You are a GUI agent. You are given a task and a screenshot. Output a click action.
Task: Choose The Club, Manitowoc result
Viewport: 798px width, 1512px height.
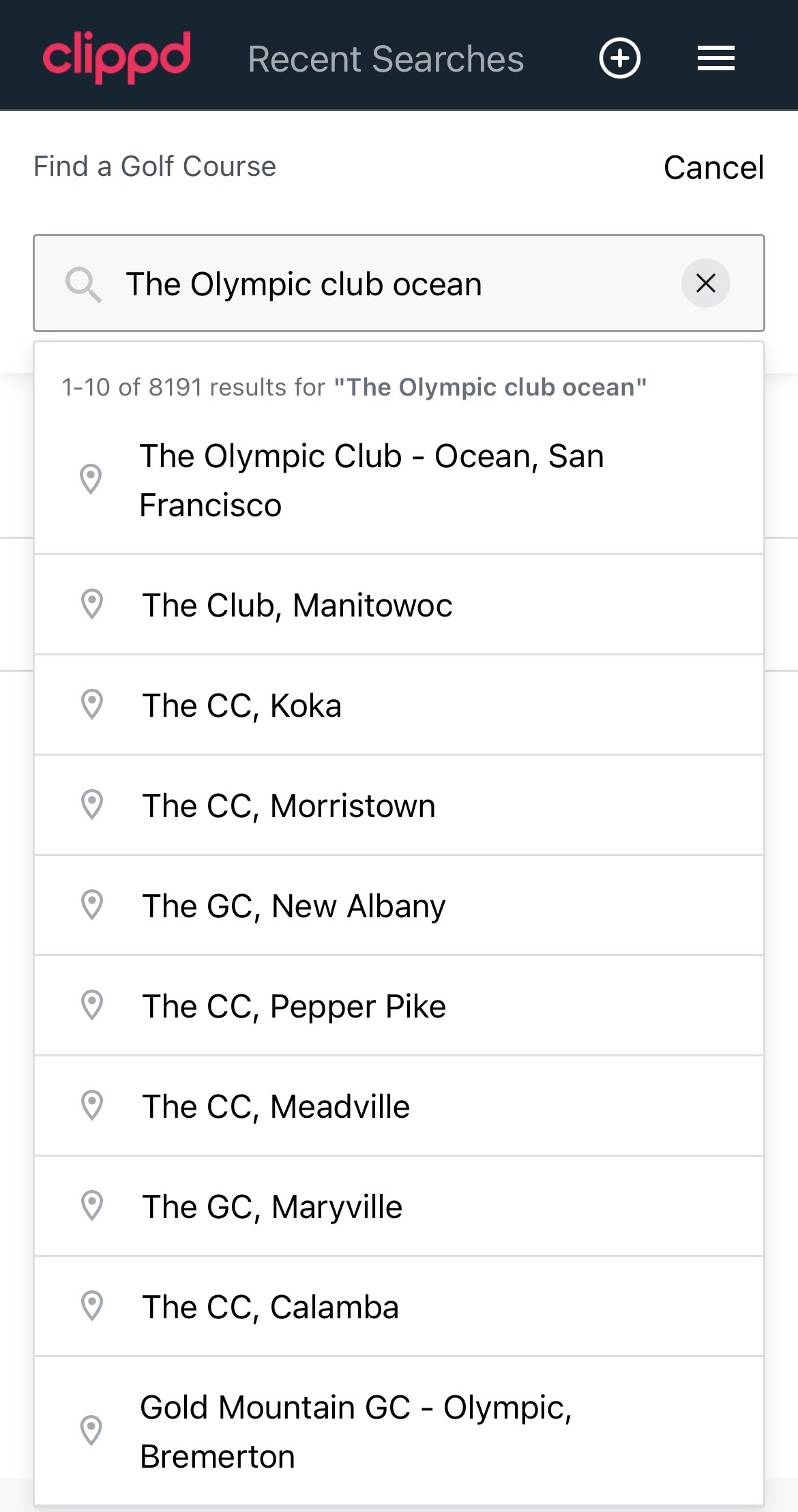click(x=297, y=606)
